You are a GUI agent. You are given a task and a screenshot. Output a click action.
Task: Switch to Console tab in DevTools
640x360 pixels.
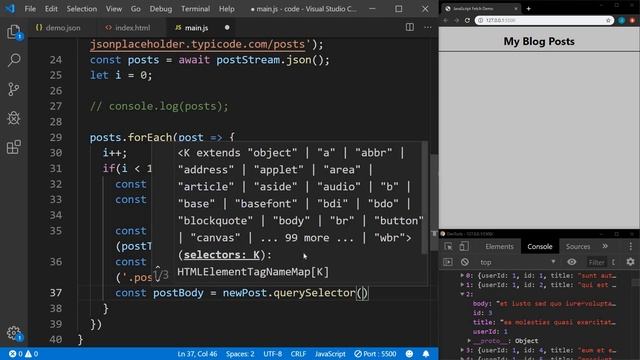click(x=540, y=246)
